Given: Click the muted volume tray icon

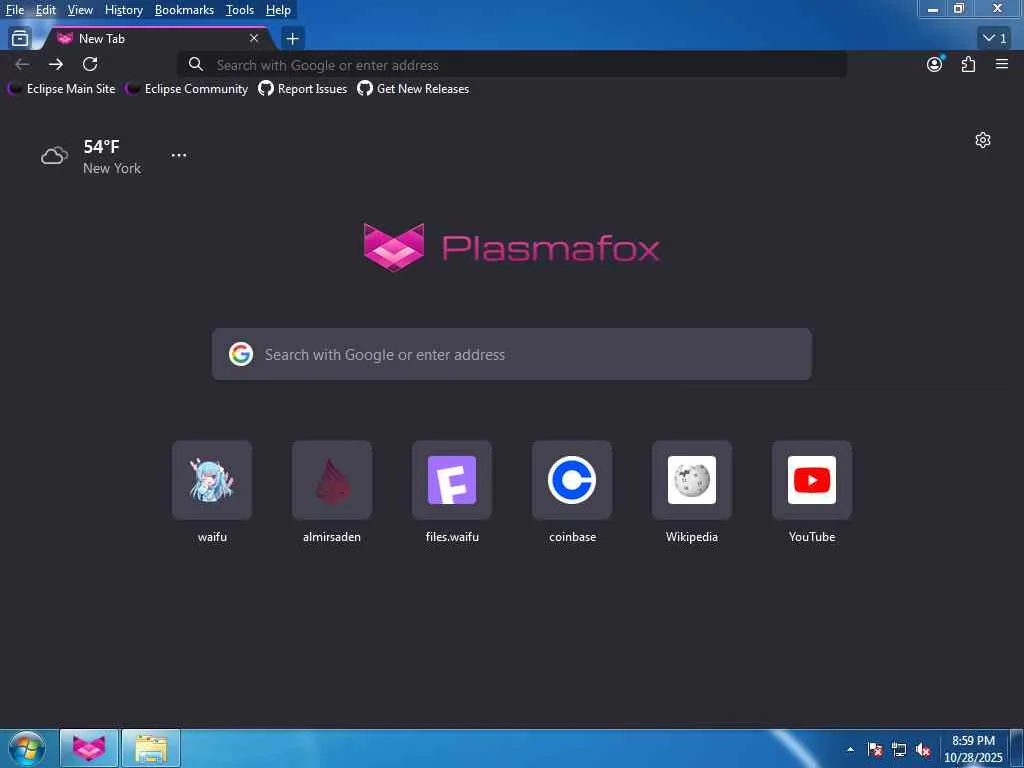Looking at the screenshot, I should point(923,749).
